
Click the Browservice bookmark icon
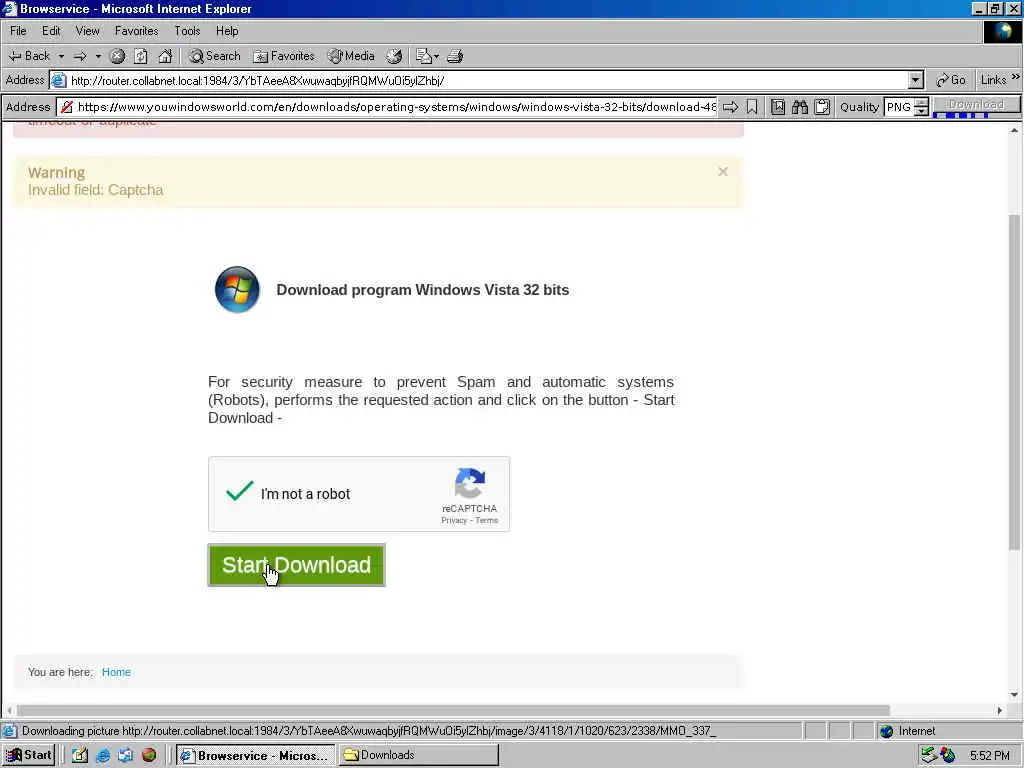pos(752,107)
